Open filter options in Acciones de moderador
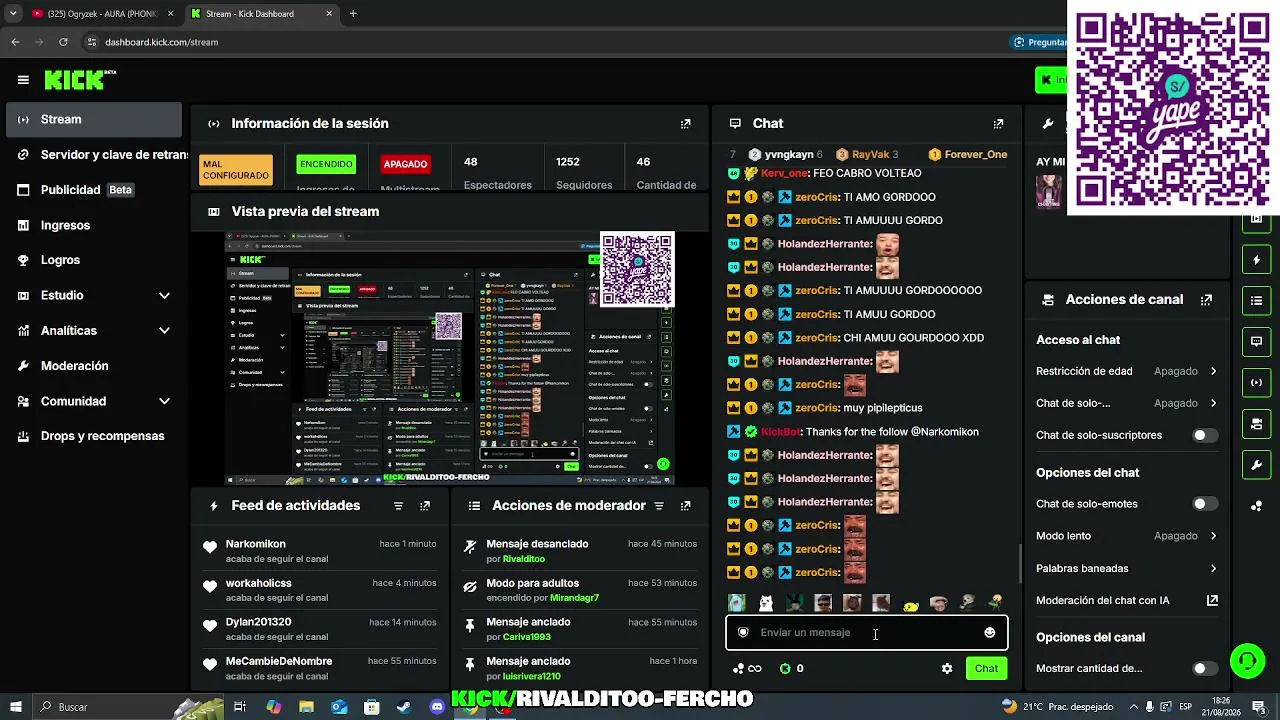This screenshot has height=720, width=1280. click(659, 506)
